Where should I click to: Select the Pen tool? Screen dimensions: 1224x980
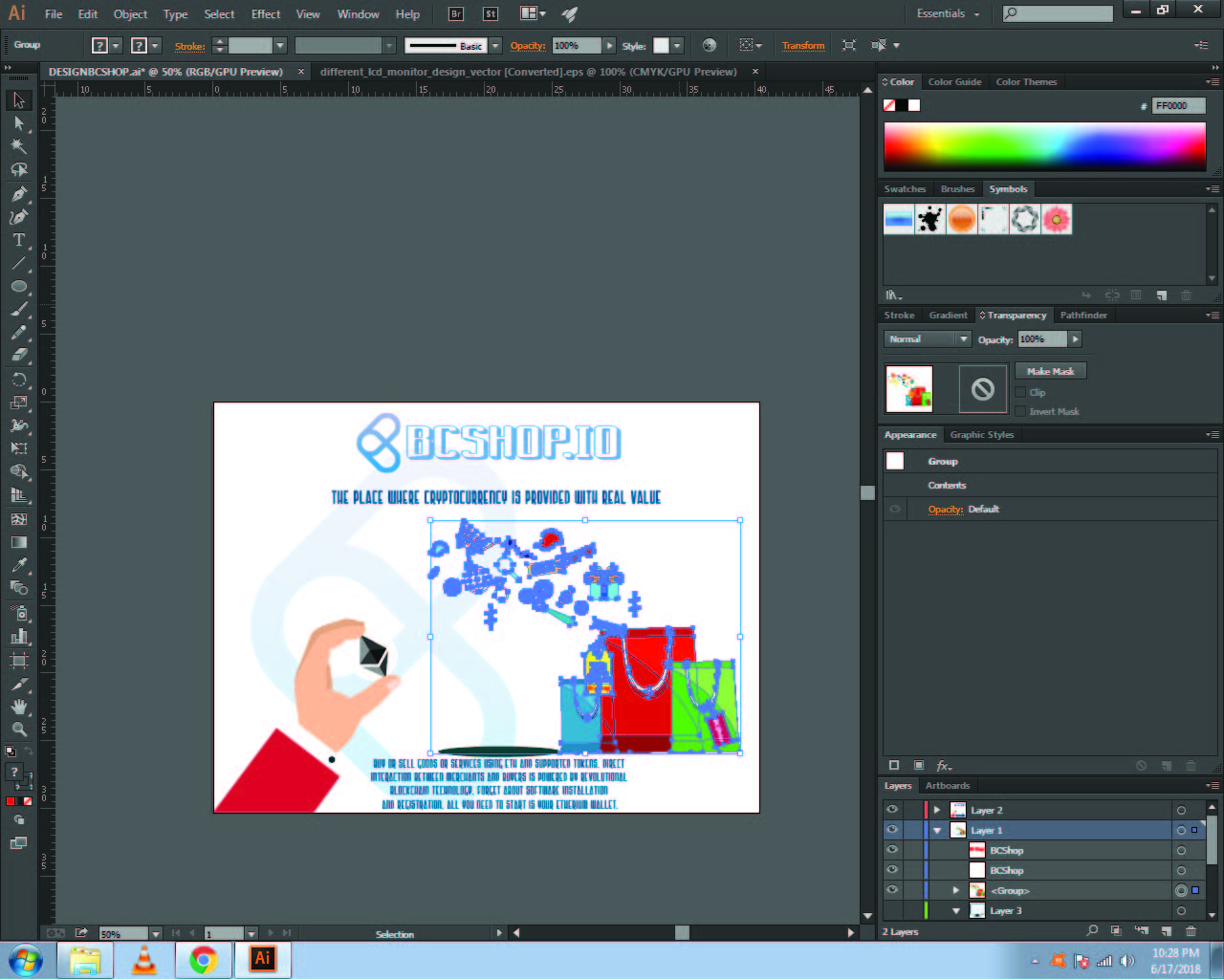point(19,193)
